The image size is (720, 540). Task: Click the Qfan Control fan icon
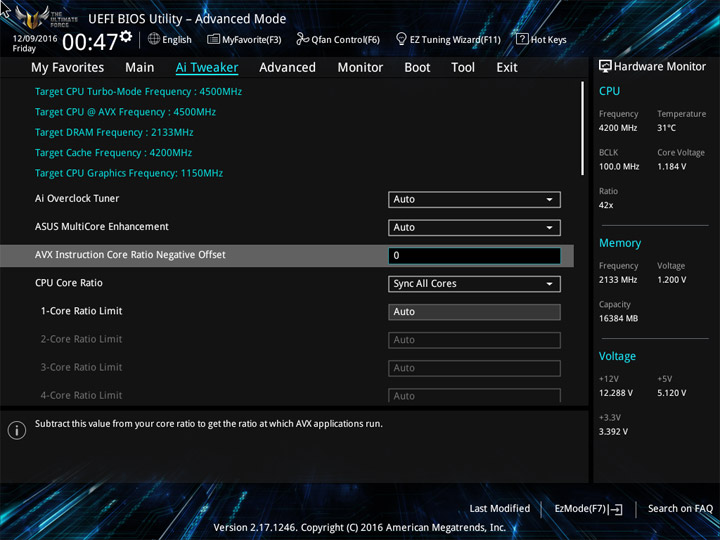point(302,39)
